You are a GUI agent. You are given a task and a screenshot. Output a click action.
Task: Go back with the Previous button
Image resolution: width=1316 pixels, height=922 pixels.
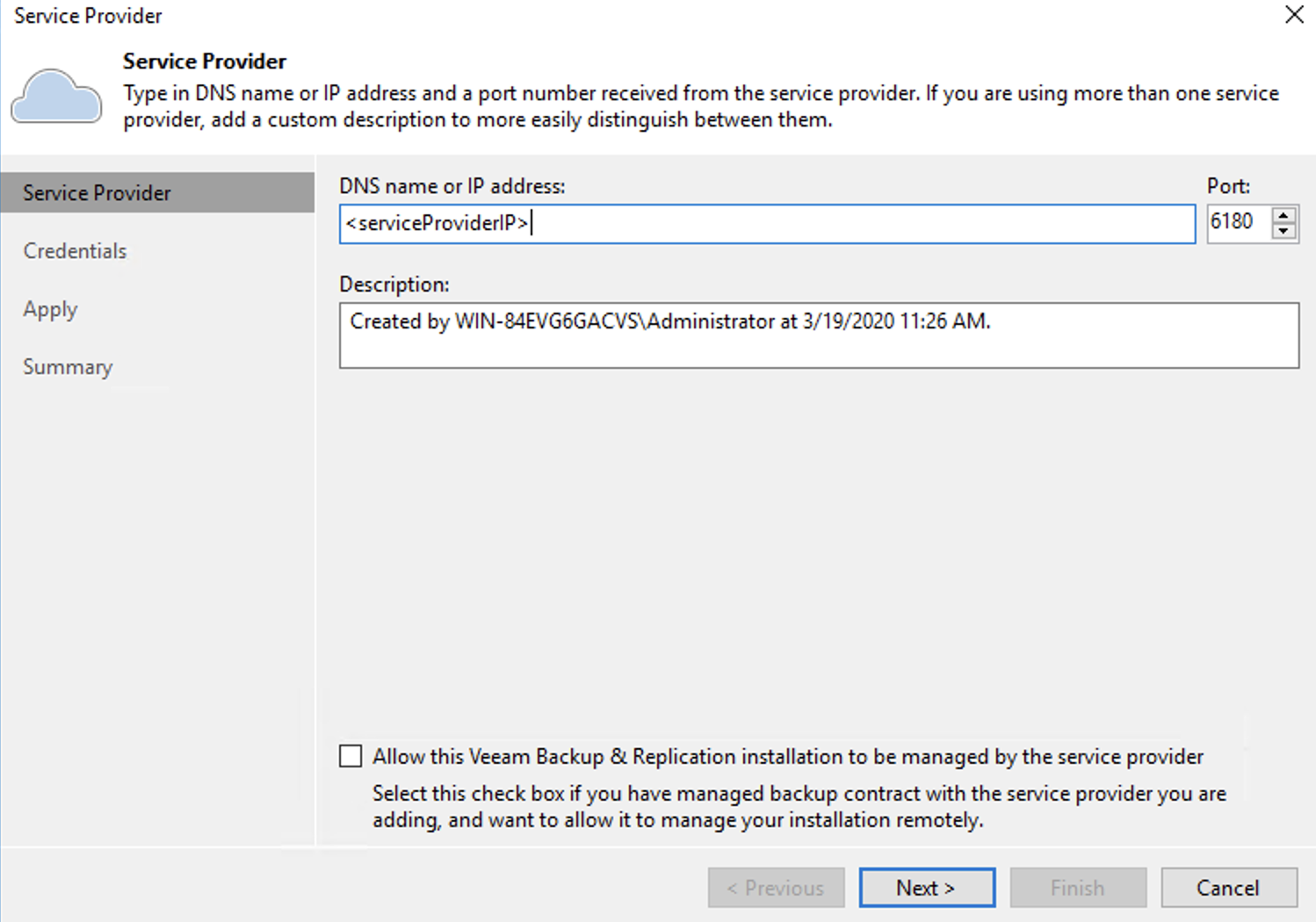pyautogui.click(x=776, y=888)
